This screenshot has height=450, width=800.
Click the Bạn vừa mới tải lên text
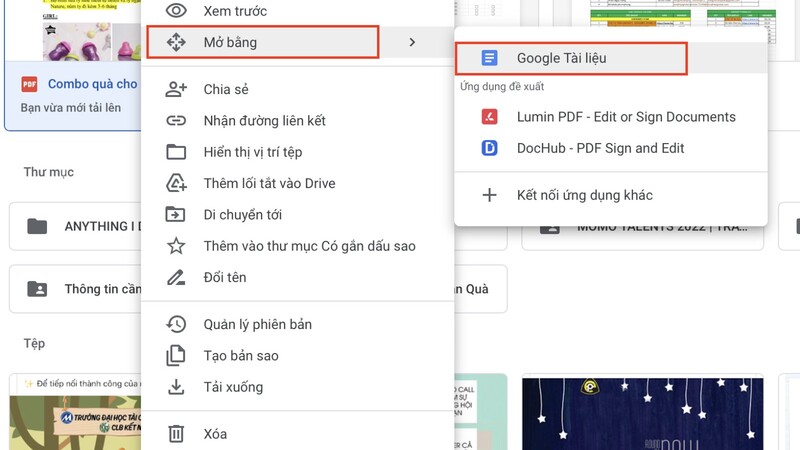click(x=71, y=108)
